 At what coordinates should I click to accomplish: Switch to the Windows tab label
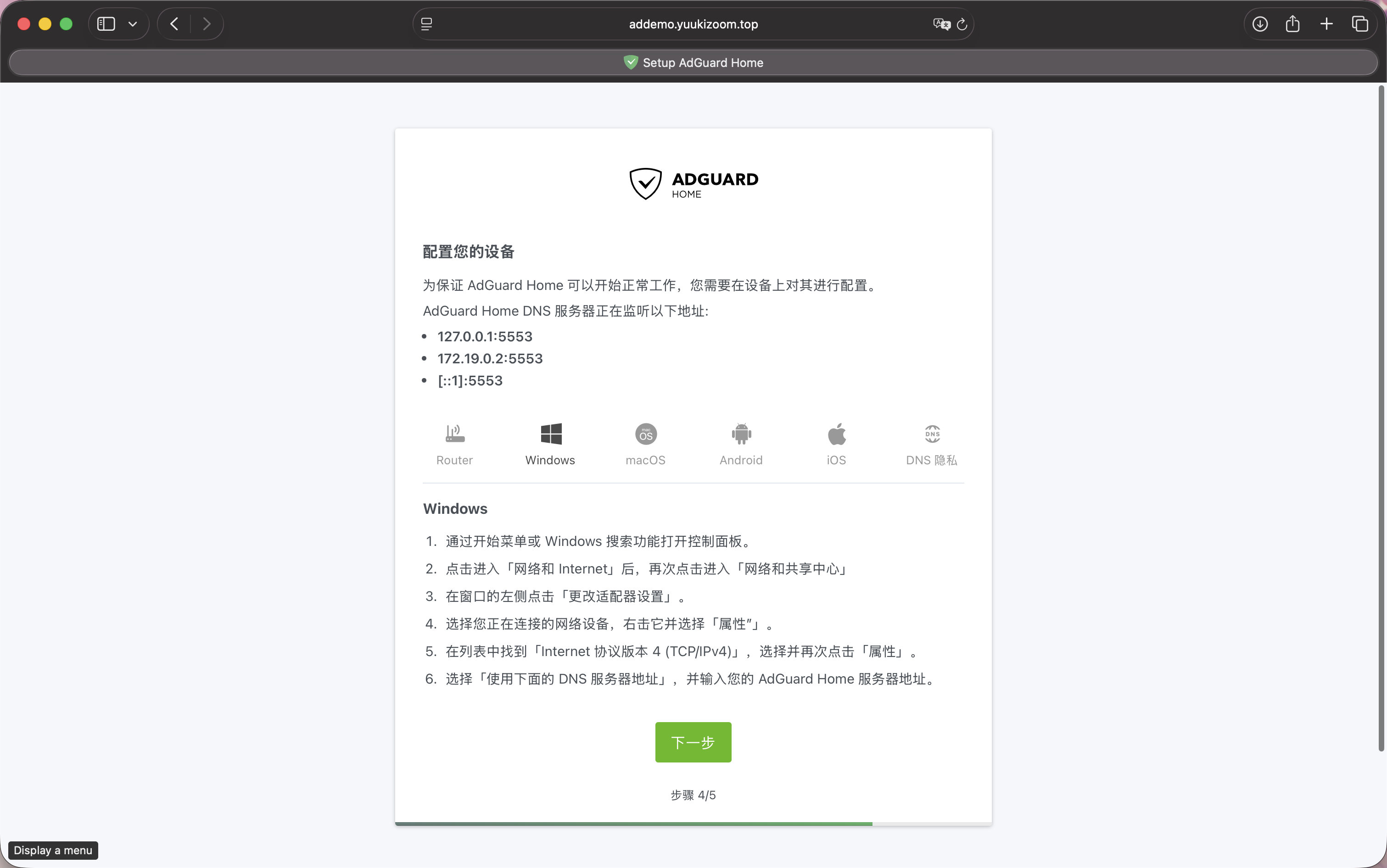tap(550, 460)
